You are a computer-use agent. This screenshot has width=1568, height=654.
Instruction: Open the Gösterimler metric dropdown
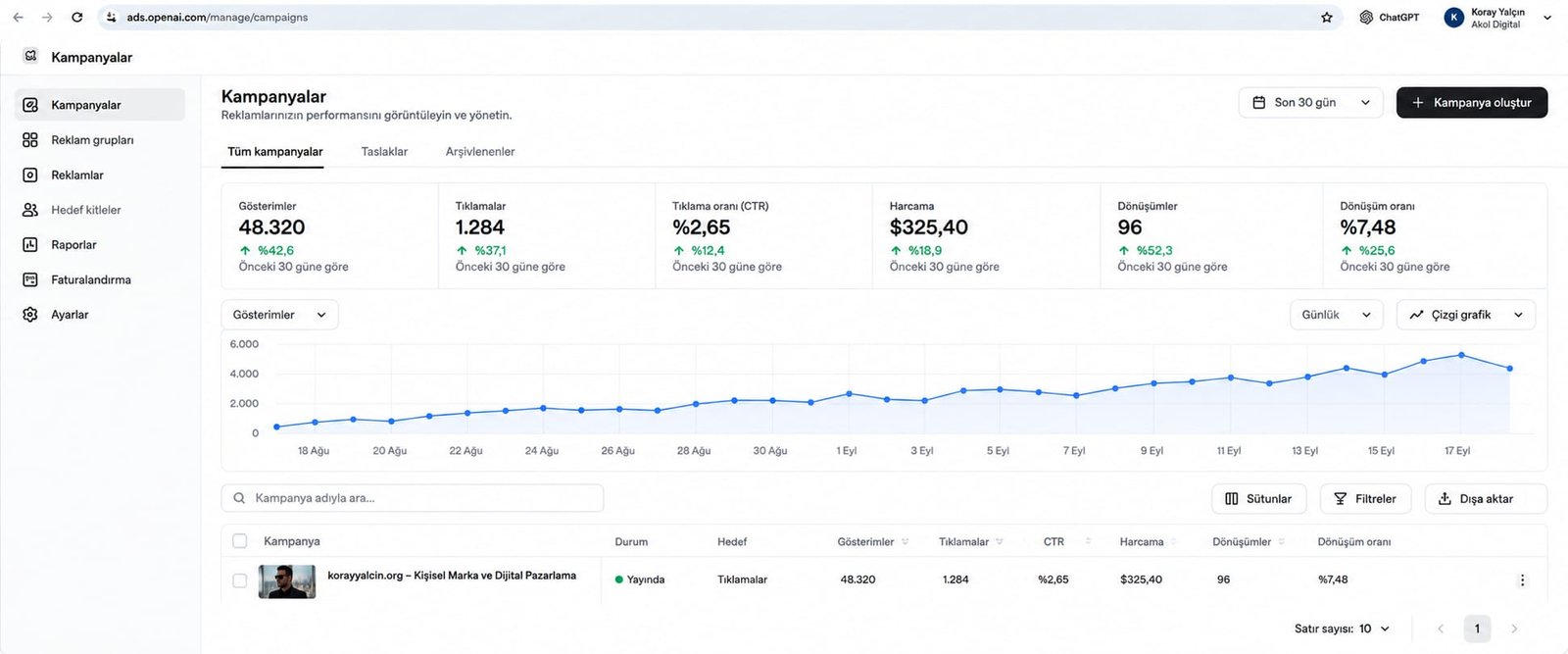click(280, 315)
